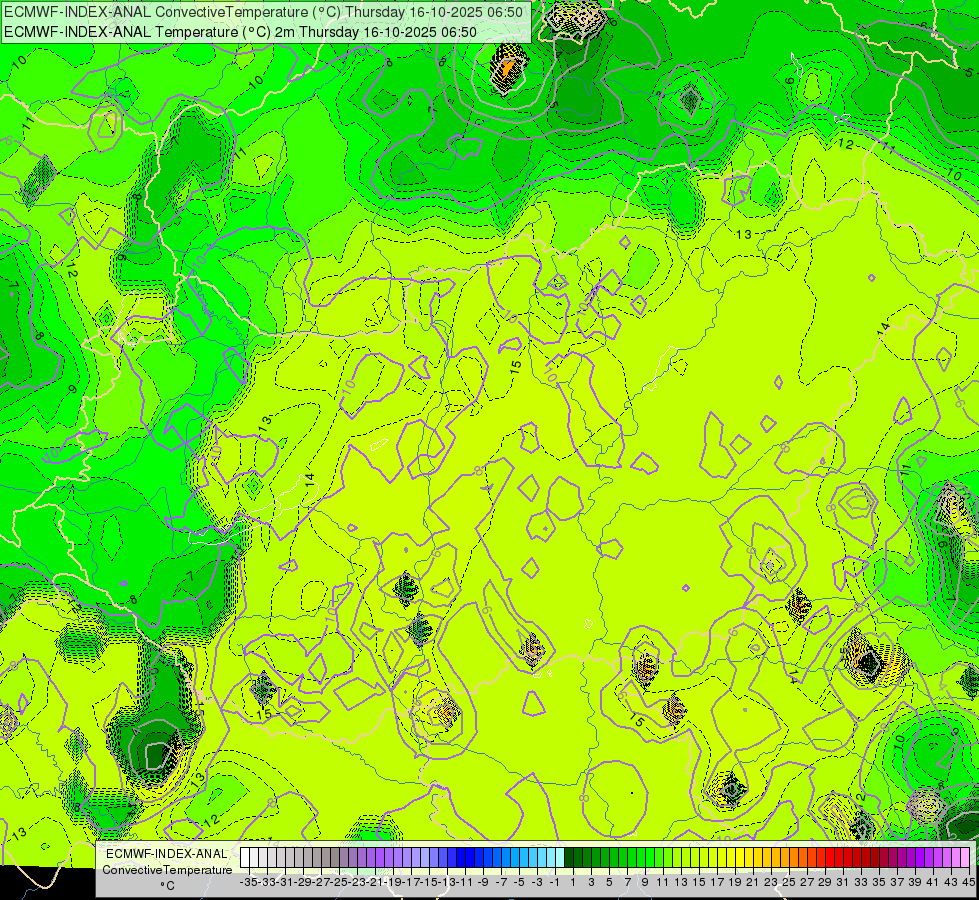979x900 pixels.
Task: Click the °C unit label in legend
Action: pos(167,886)
